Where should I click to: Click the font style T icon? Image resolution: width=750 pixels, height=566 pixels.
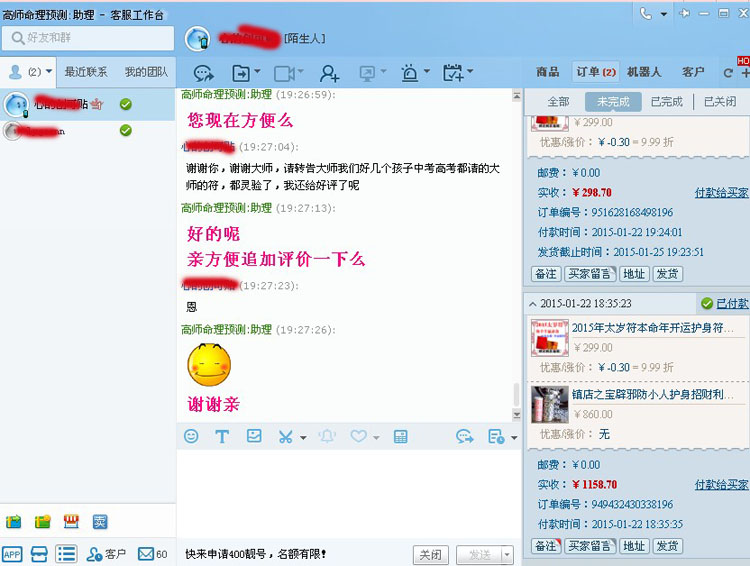coord(222,436)
